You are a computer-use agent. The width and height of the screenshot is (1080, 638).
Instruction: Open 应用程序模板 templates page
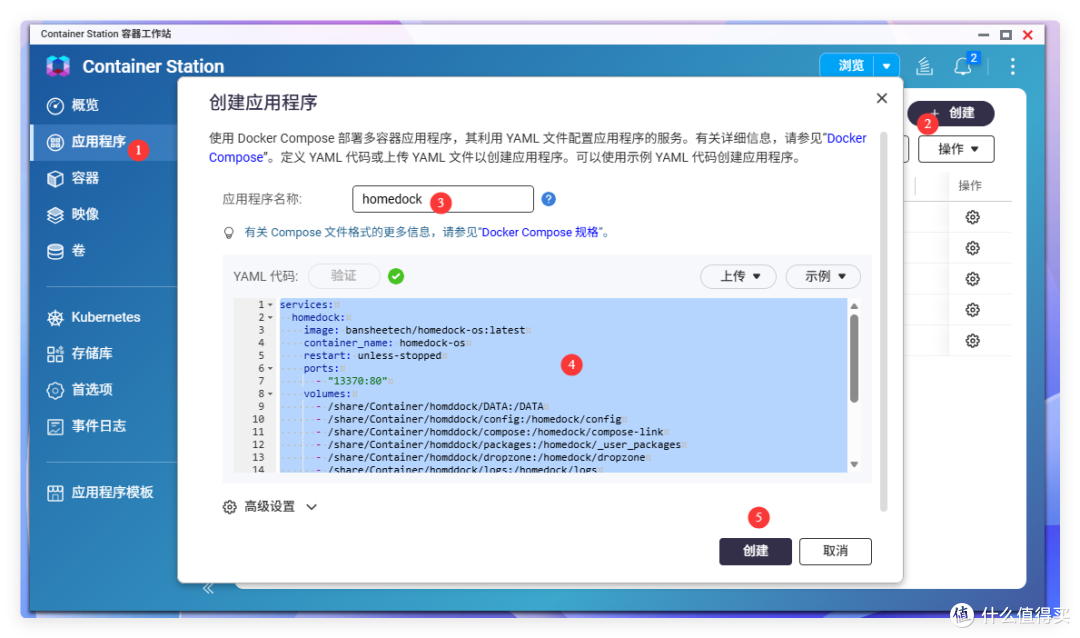coord(101,493)
